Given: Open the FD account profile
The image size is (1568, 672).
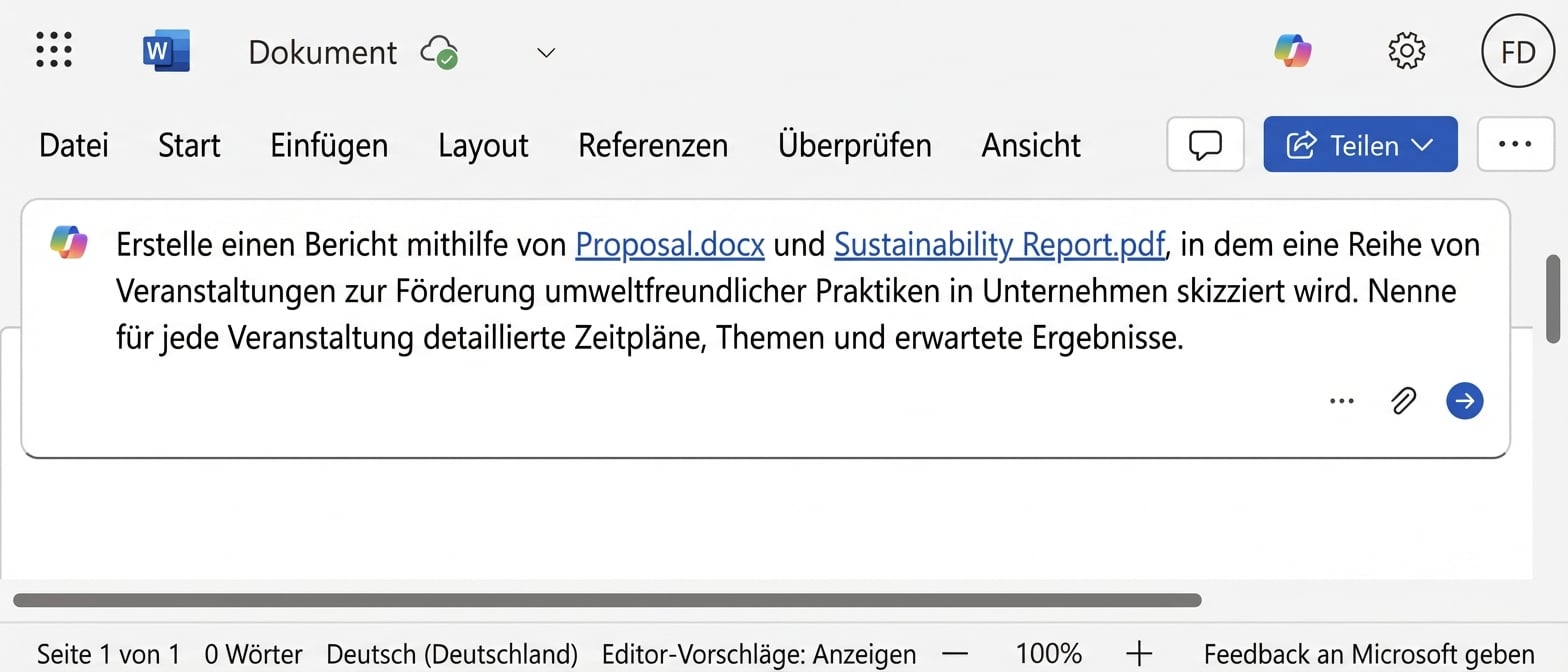Looking at the screenshot, I should 1518,51.
